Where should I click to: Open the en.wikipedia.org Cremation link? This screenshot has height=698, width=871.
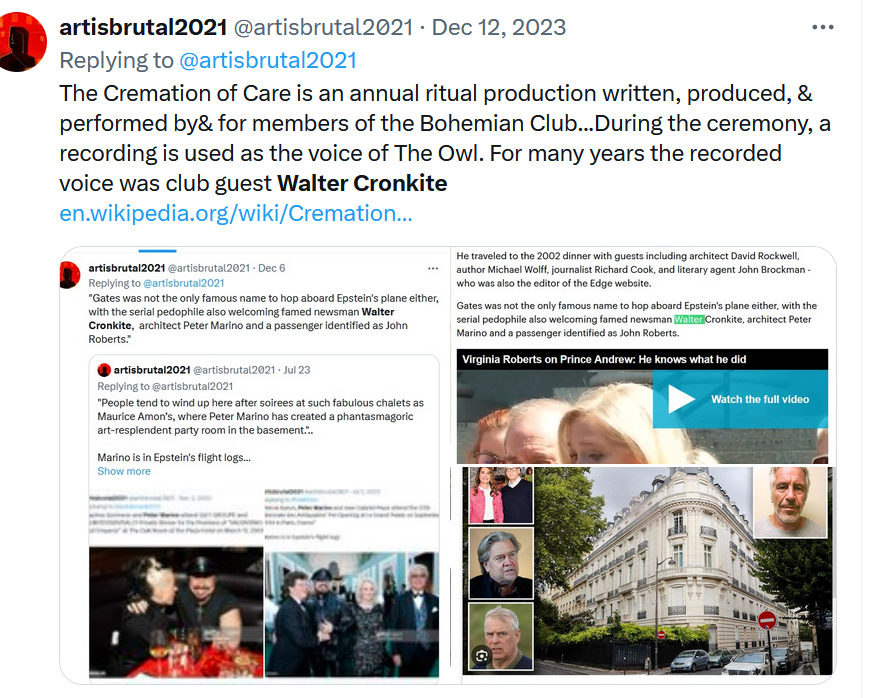pos(236,213)
